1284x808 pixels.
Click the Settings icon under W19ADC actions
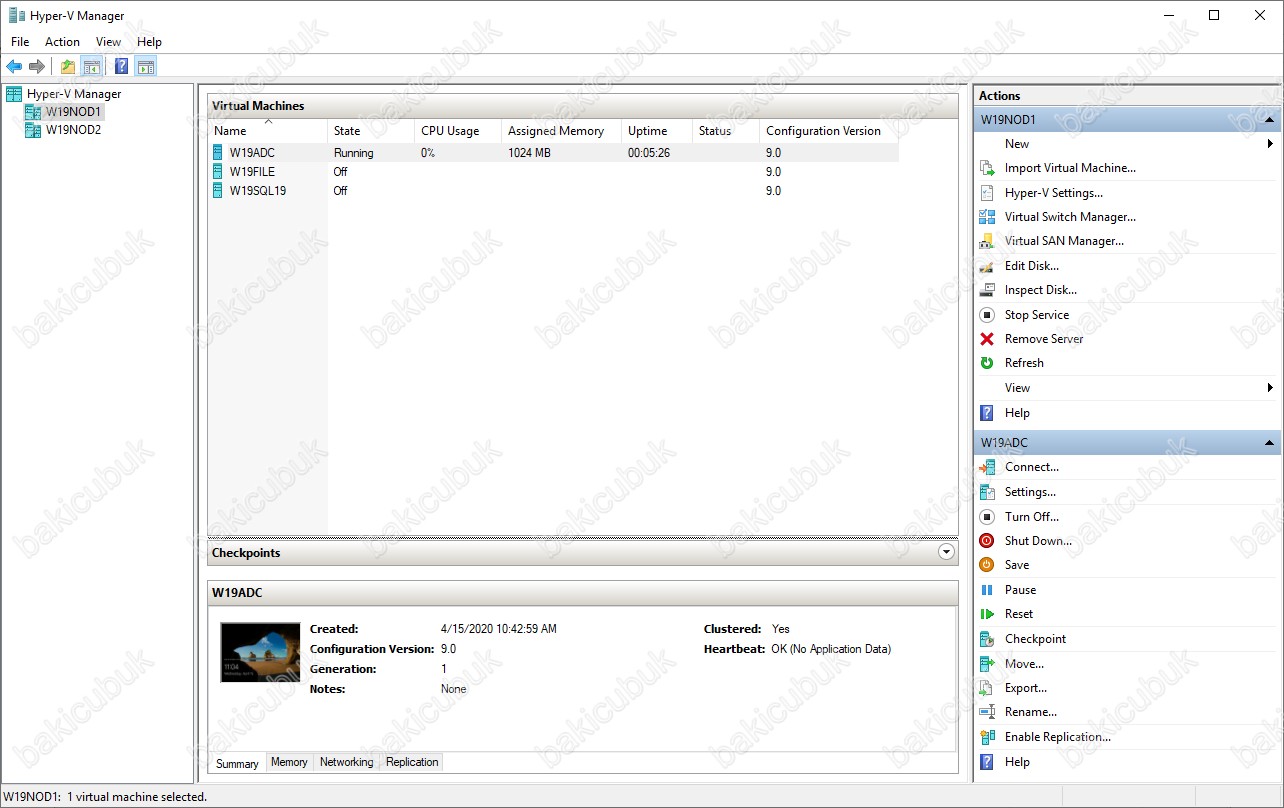pos(987,492)
